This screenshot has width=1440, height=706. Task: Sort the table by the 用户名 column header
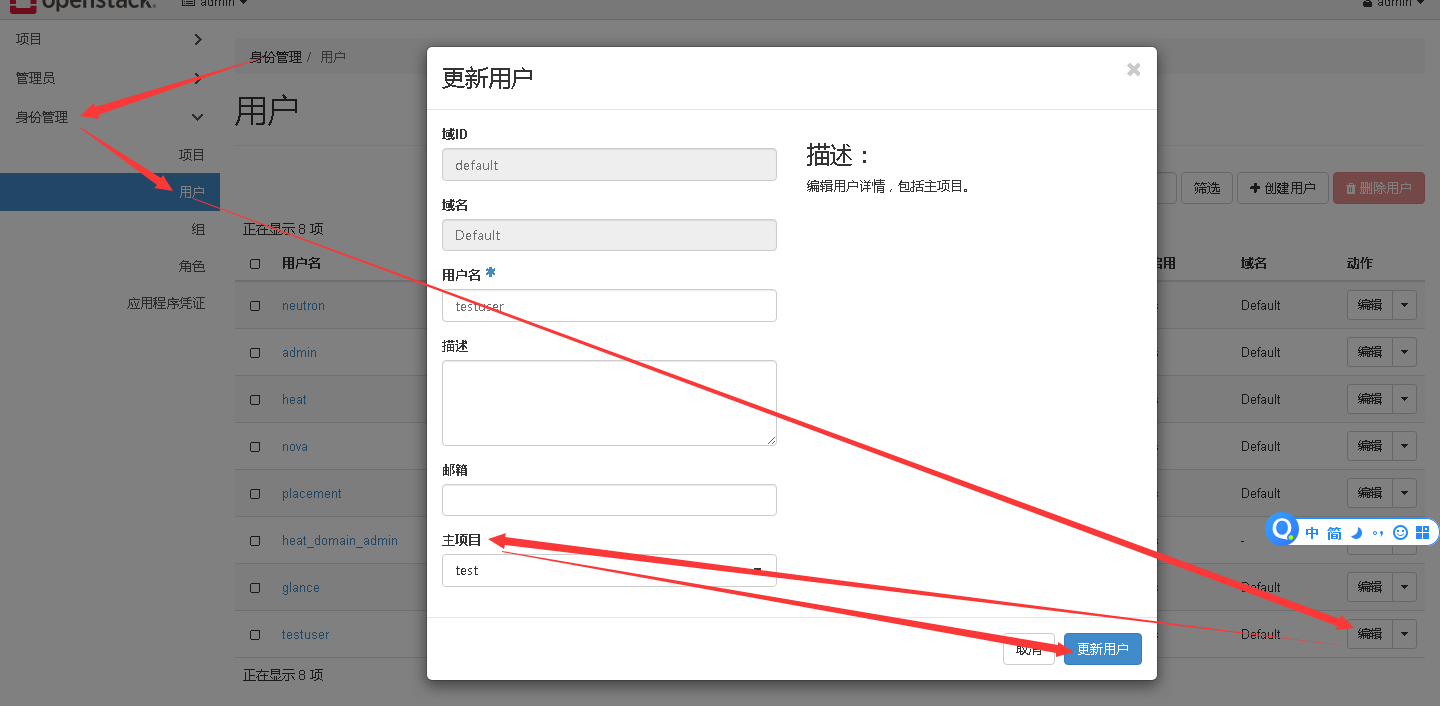(x=301, y=264)
